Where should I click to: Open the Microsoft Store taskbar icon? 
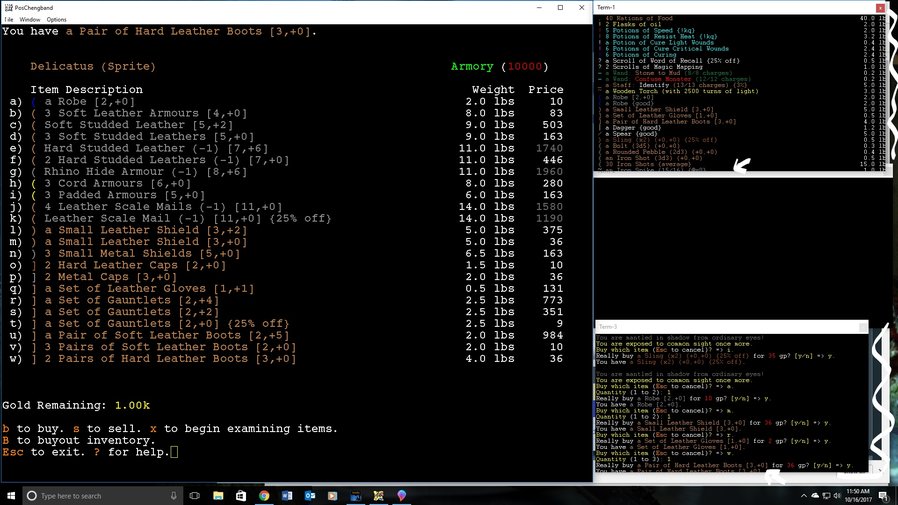[241, 495]
